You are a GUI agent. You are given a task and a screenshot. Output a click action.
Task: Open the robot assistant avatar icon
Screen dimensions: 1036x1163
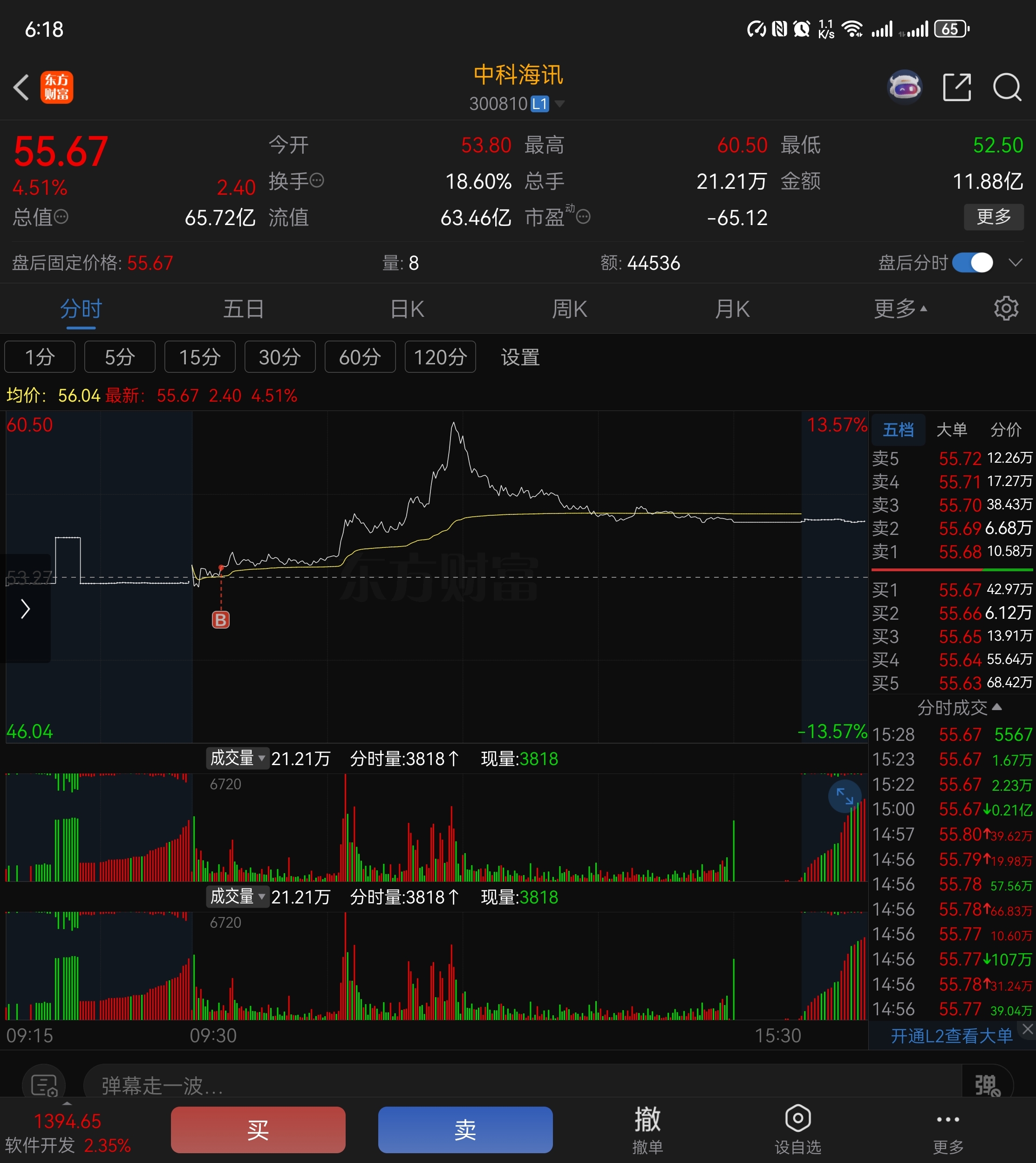point(905,87)
